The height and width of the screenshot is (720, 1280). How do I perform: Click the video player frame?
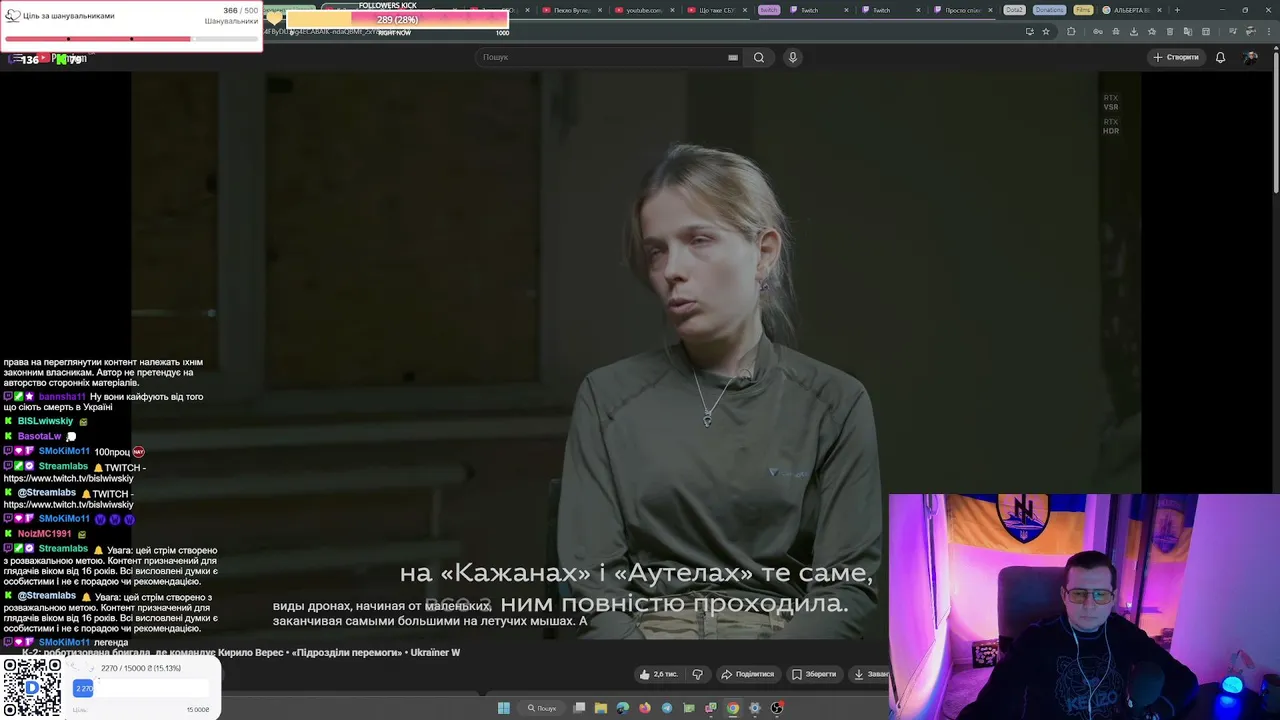tap(636, 355)
